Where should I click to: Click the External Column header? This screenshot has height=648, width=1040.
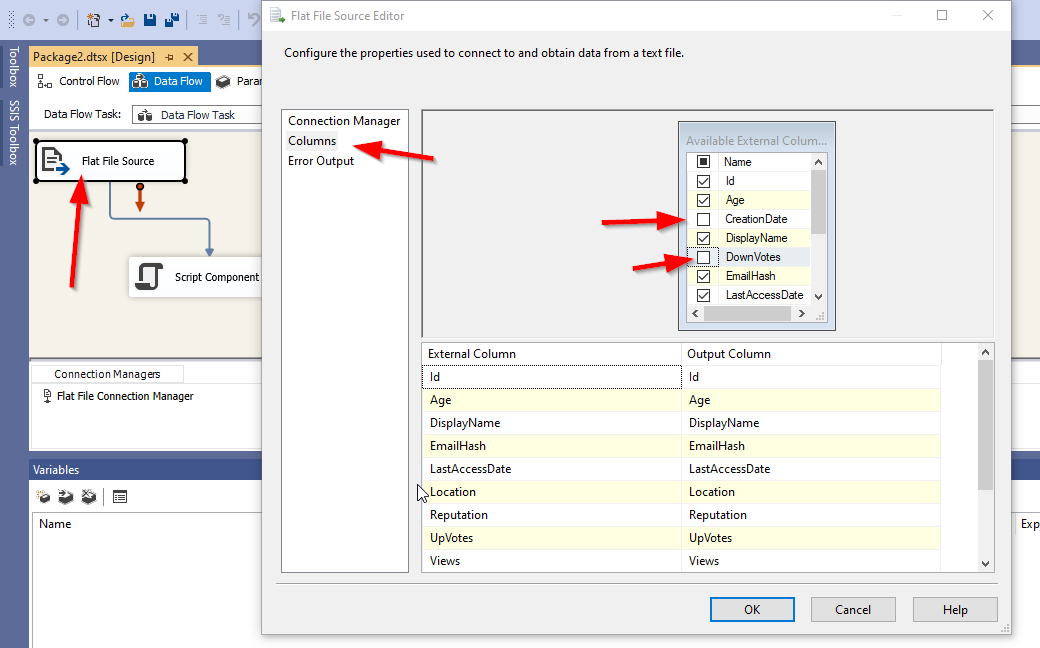[552, 354]
